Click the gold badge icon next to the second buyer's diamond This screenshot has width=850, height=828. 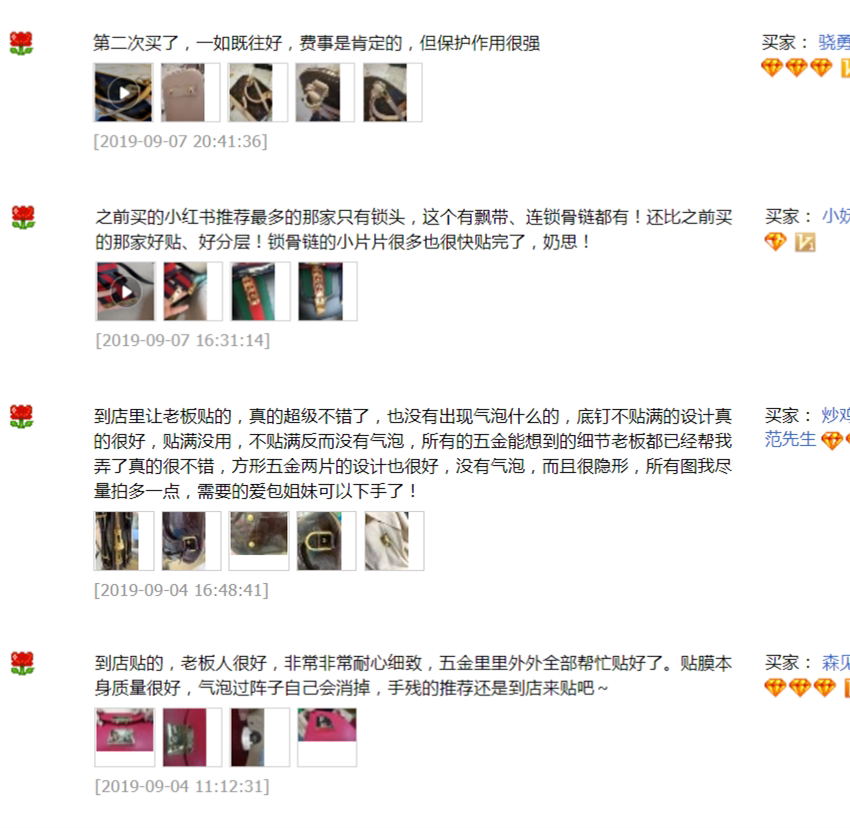[x=805, y=242]
